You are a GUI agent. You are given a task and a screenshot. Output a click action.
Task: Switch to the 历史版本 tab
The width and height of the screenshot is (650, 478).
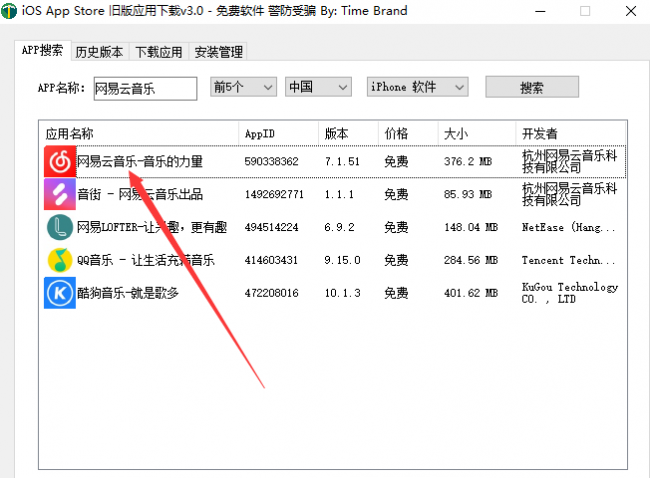point(99,52)
